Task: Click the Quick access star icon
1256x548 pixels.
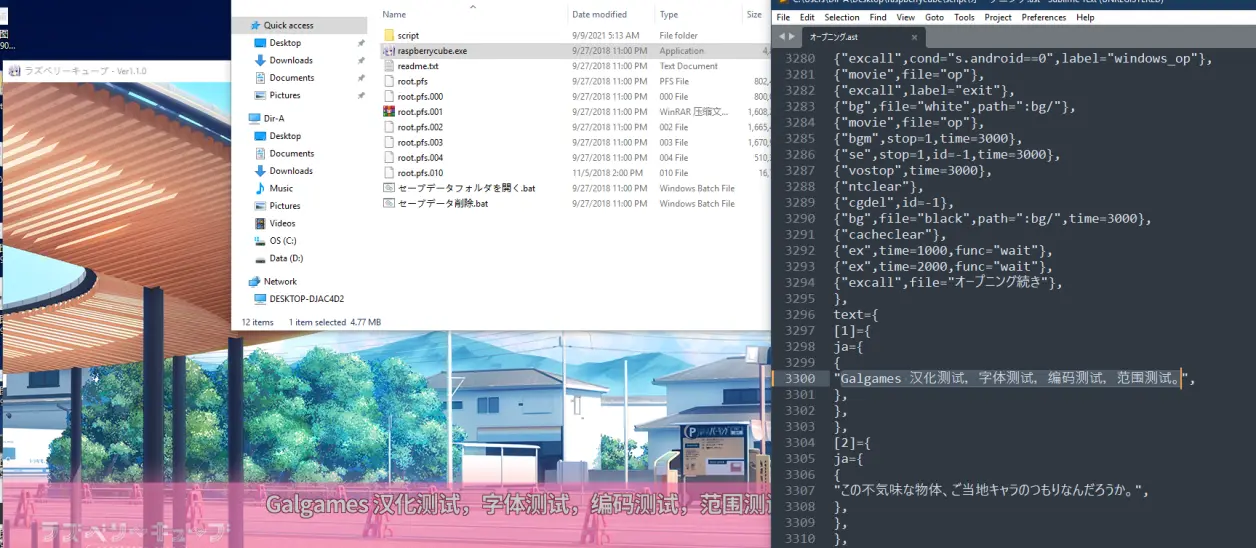Action: (x=255, y=25)
